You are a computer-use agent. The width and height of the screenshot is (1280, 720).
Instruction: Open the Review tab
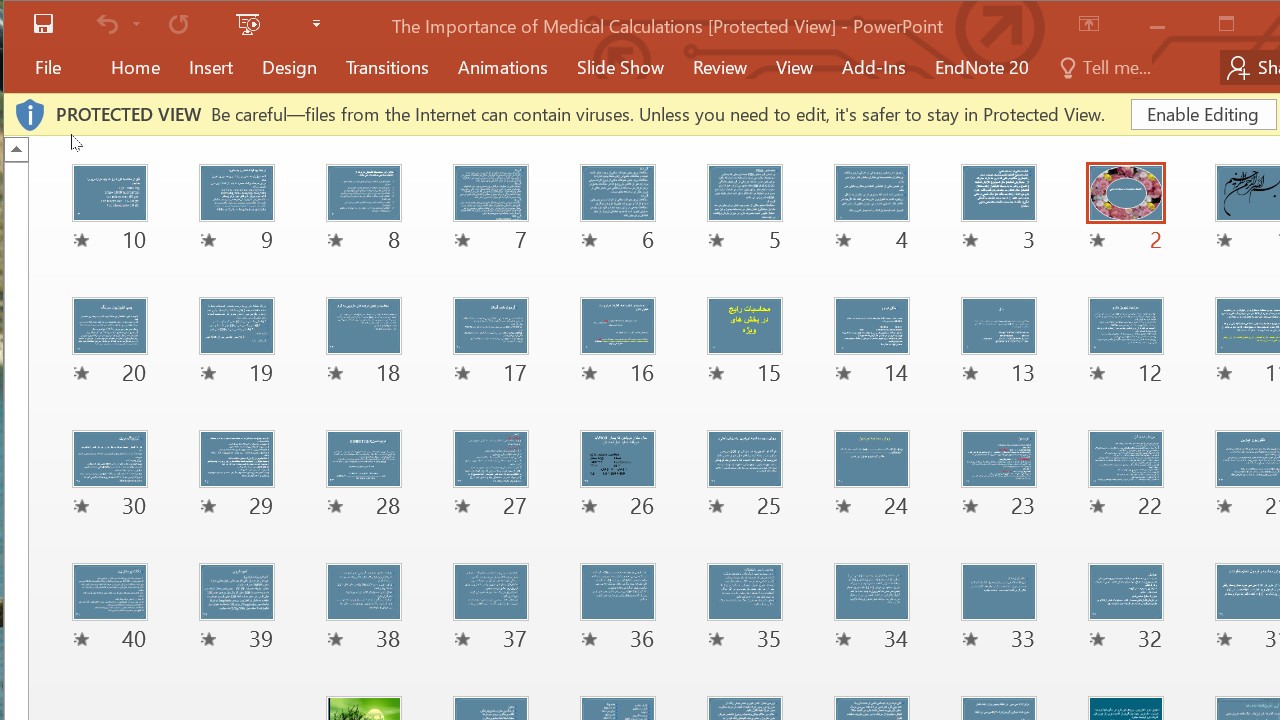[720, 68]
